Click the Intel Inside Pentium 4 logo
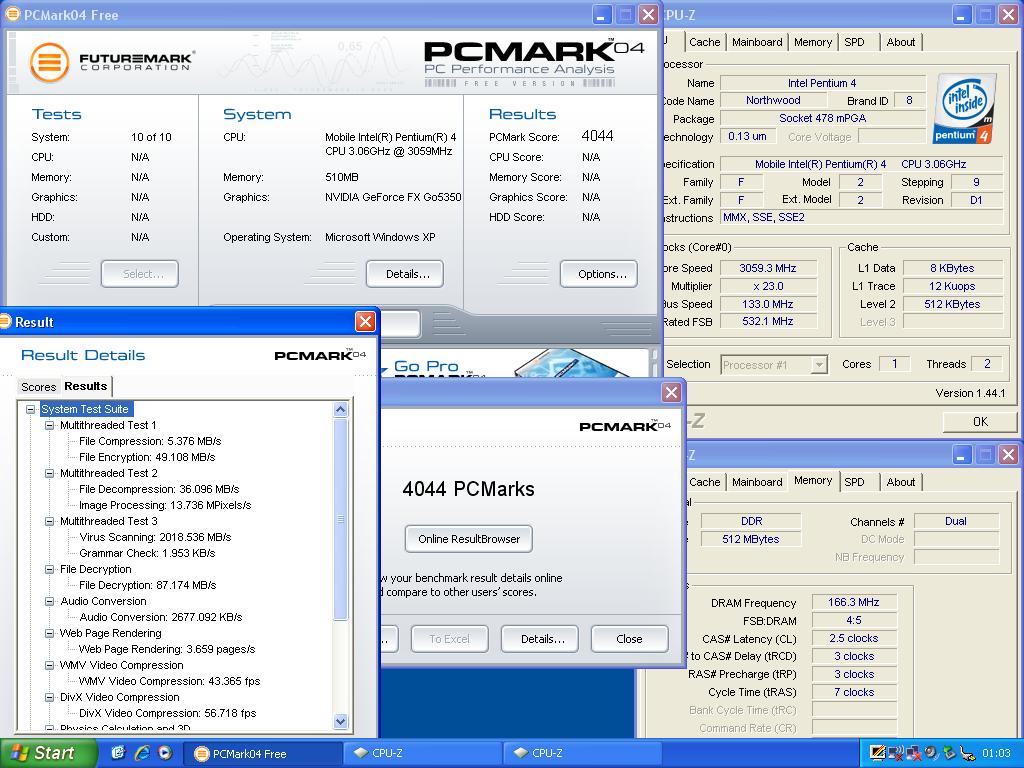The height and width of the screenshot is (768, 1024). coord(965,108)
